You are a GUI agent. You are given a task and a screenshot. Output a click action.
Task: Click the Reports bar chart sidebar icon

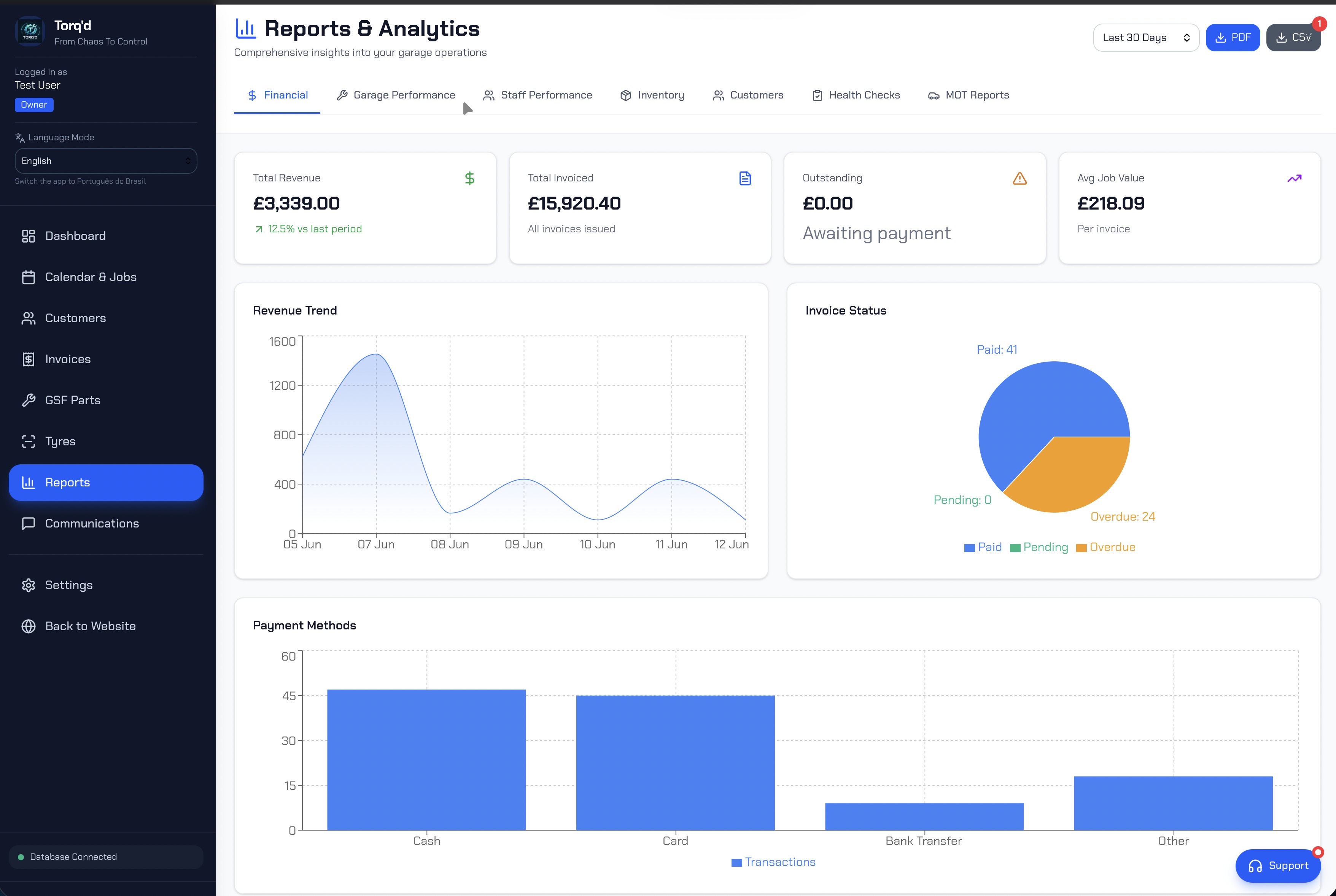pyautogui.click(x=29, y=482)
